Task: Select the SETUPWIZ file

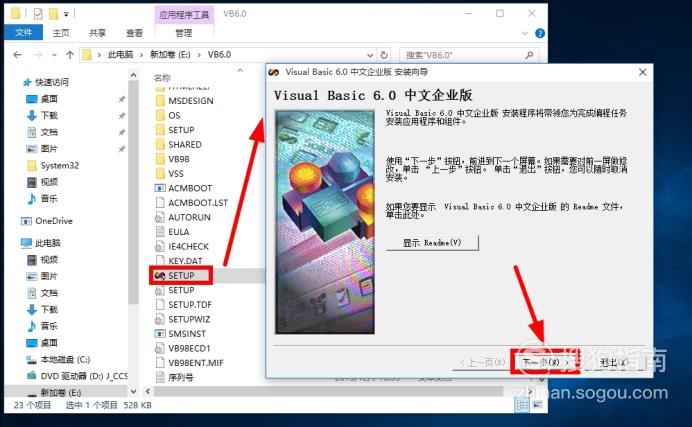Action: (x=189, y=319)
